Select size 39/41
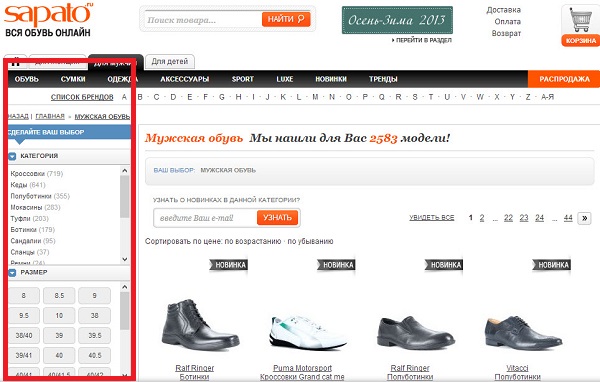This screenshot has height=382, width=600. coord(24,355)
